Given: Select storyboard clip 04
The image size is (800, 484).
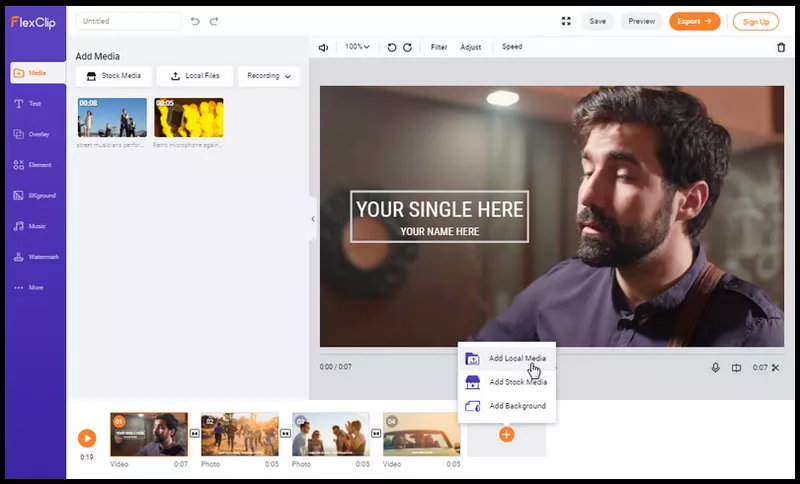Looking at the screenshot, I should 421,435.
